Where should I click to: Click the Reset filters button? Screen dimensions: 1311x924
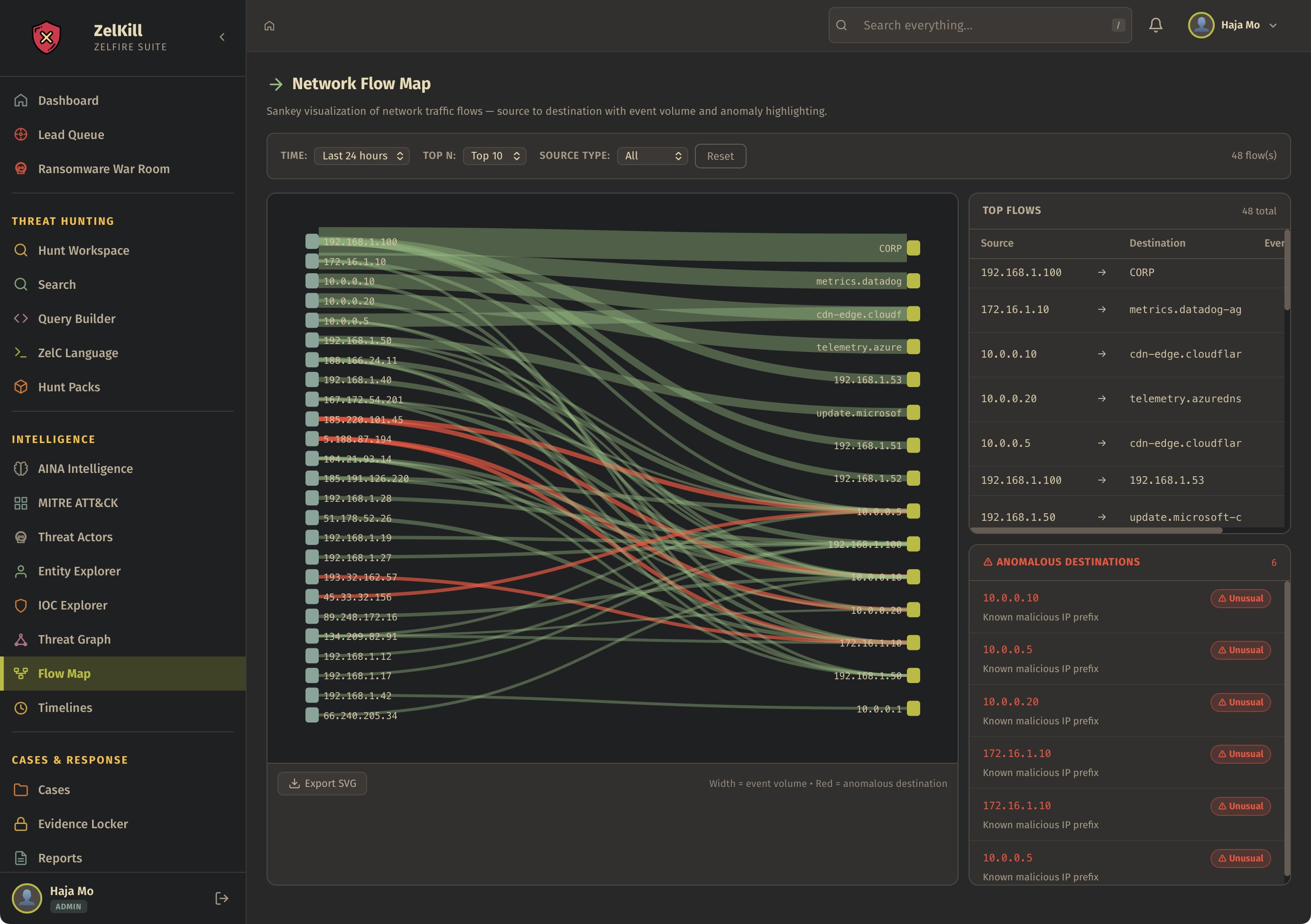coord(720,156)
